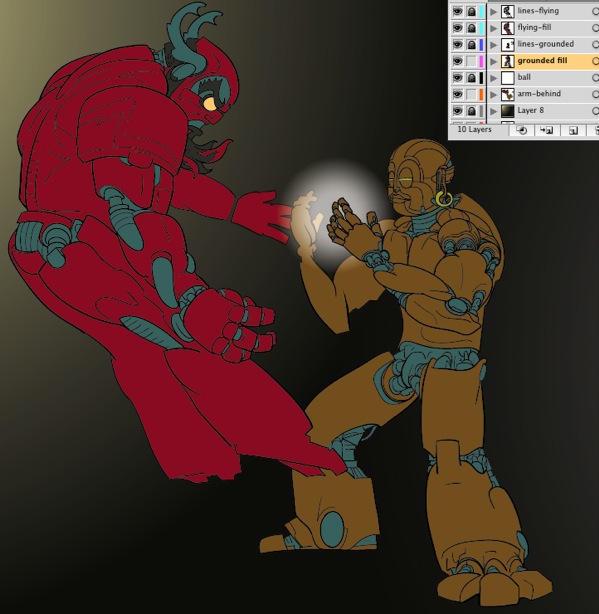Click the Layer 8 gradient thumbnail
Viewport: 599px width, 614px height.
pos(507,111)
